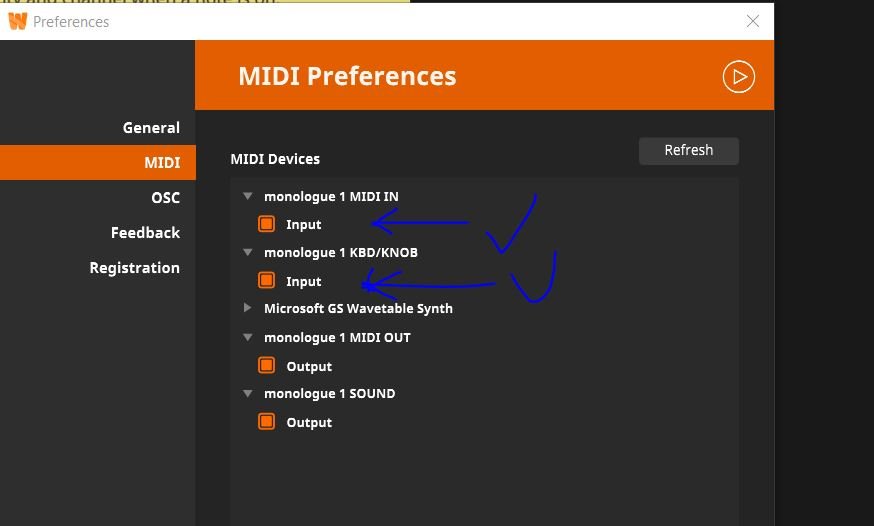The height and width of the screenshot is (526, 874).
Task: Open the Registration tab
Action: (x=134, y=268)
